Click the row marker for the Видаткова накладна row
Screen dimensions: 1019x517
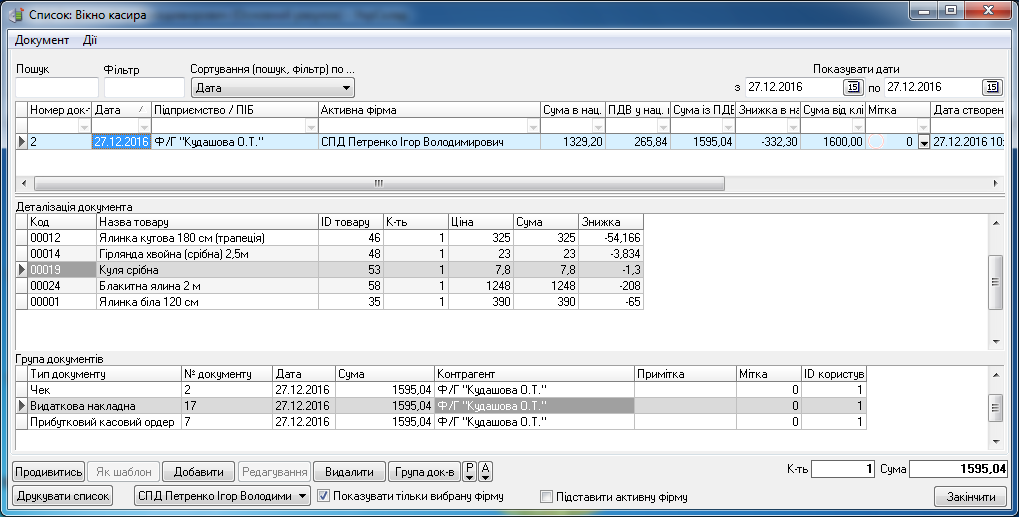pyautogui.click(x=21, y=406)
